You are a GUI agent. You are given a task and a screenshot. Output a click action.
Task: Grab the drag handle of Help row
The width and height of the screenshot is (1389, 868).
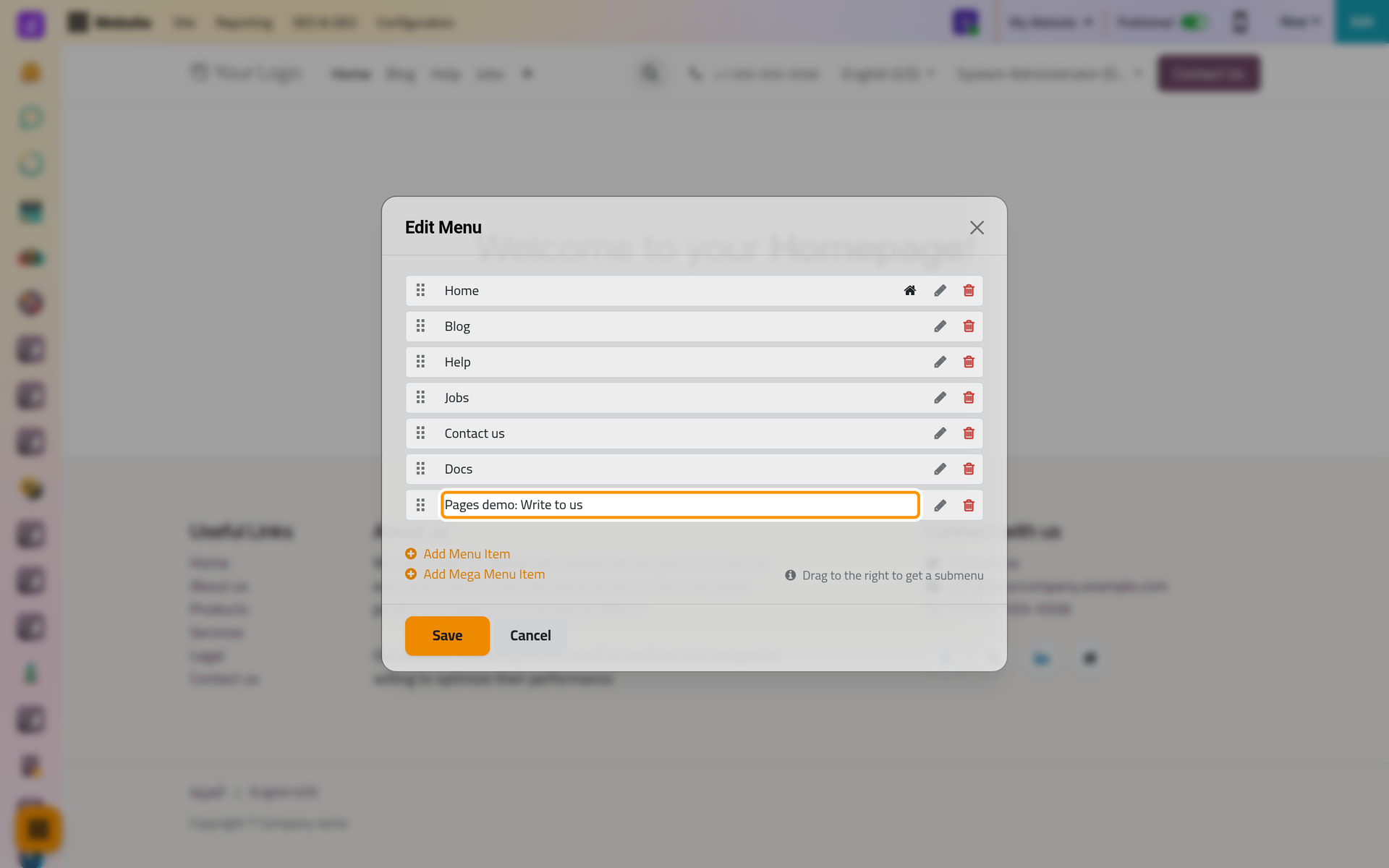(x=420, y=361)
